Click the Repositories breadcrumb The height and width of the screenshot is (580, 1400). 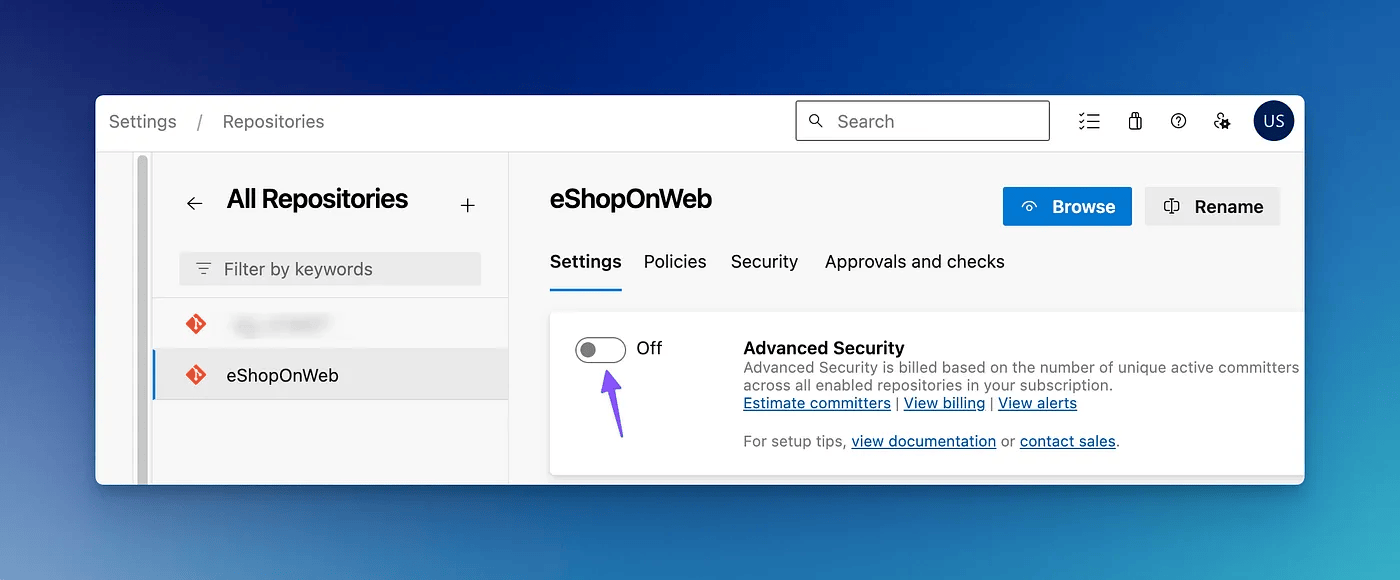click(273, 122)
